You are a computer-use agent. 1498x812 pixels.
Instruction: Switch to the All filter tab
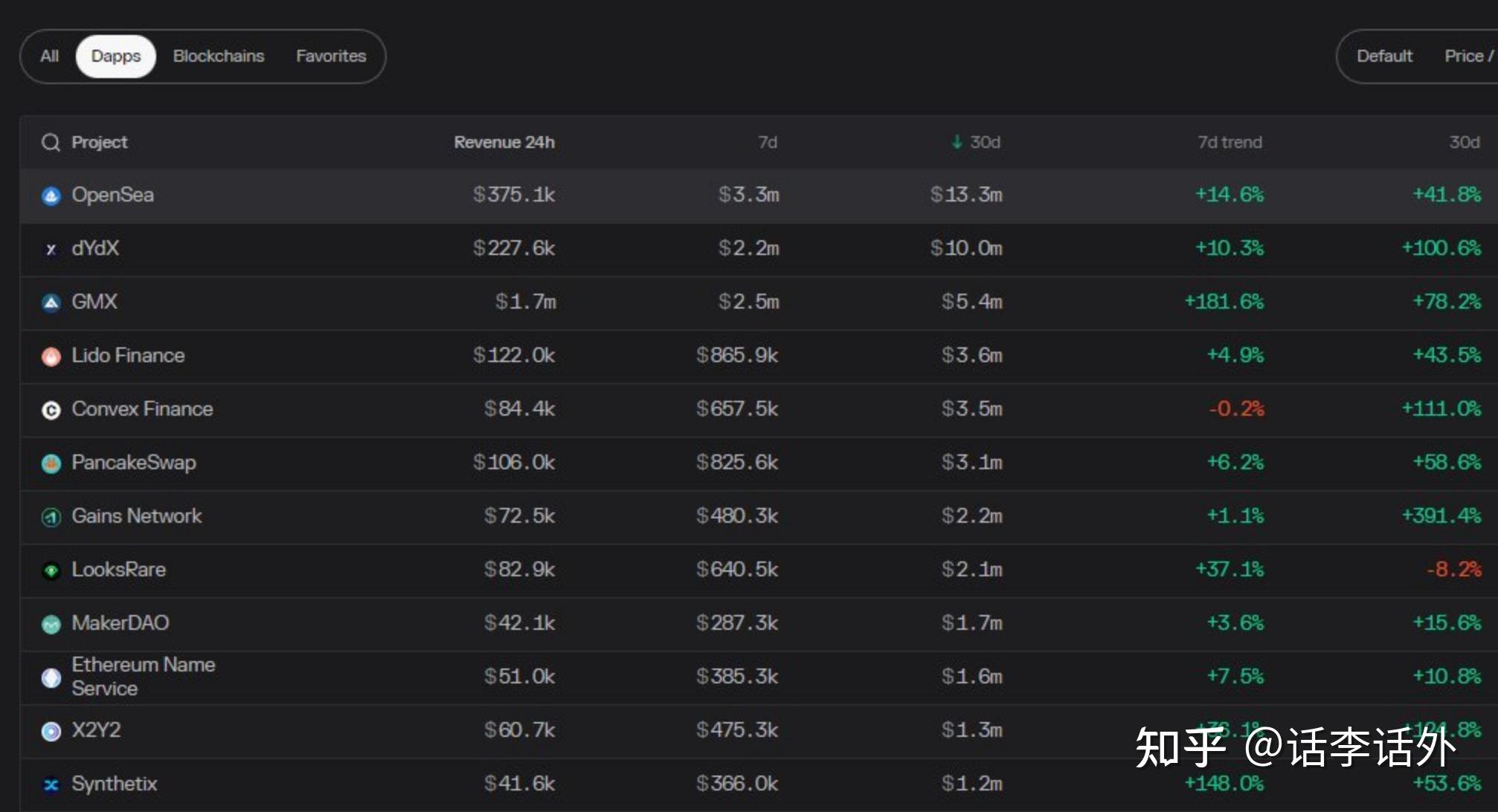[x=49, y=57]
